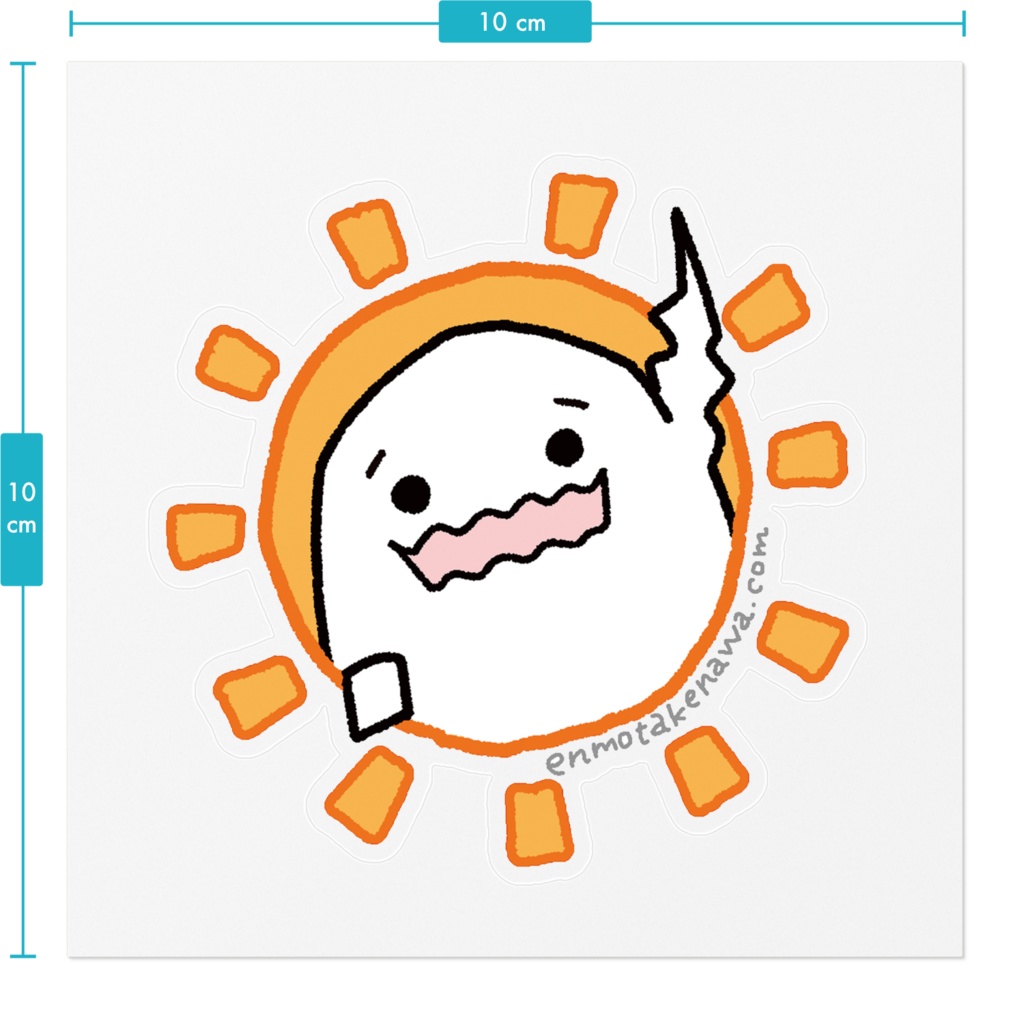This screenshot has height=1024, width=1024.
Task: Click the top 10 cm width label
Action: tap(515, 22)
